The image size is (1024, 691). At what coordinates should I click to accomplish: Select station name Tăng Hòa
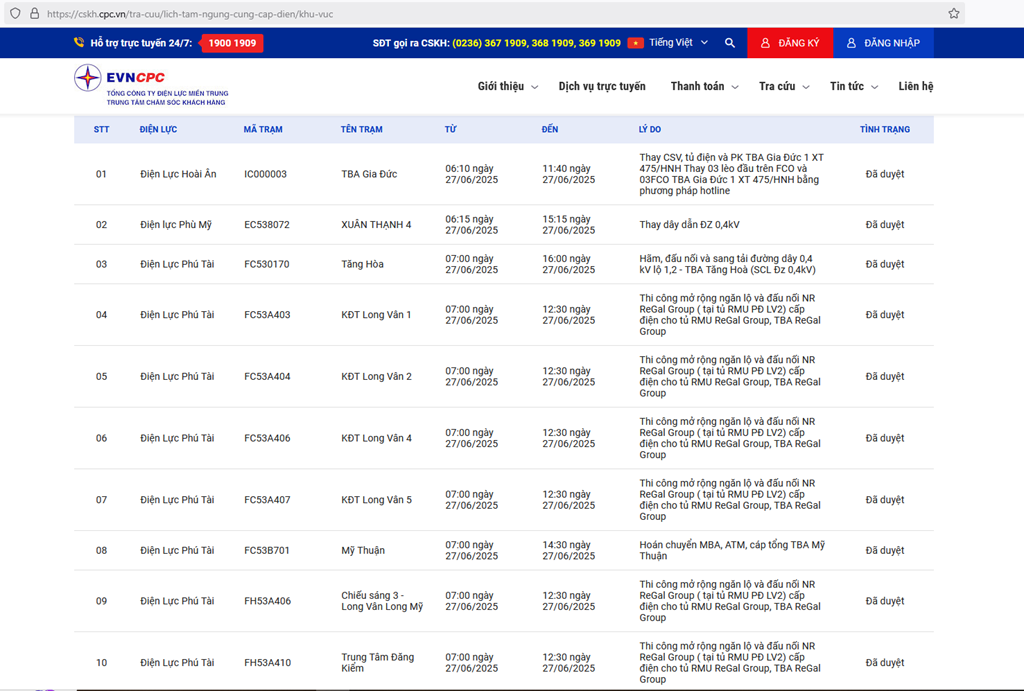[x=362, y=264]
